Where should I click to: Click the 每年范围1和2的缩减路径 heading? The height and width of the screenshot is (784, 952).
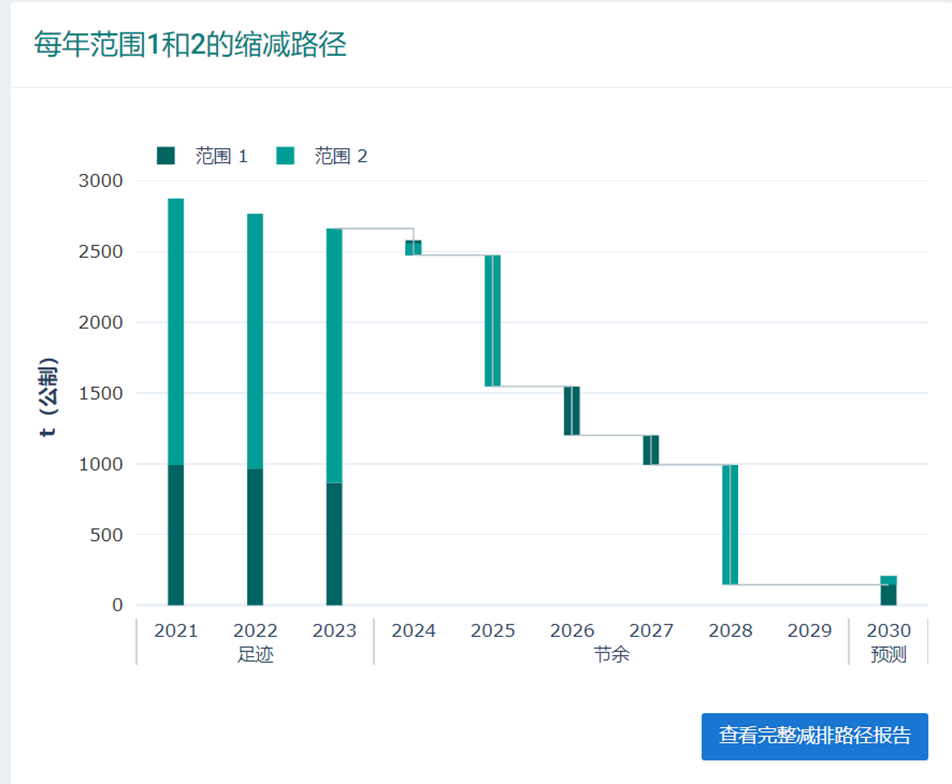[x=190, y=44]
